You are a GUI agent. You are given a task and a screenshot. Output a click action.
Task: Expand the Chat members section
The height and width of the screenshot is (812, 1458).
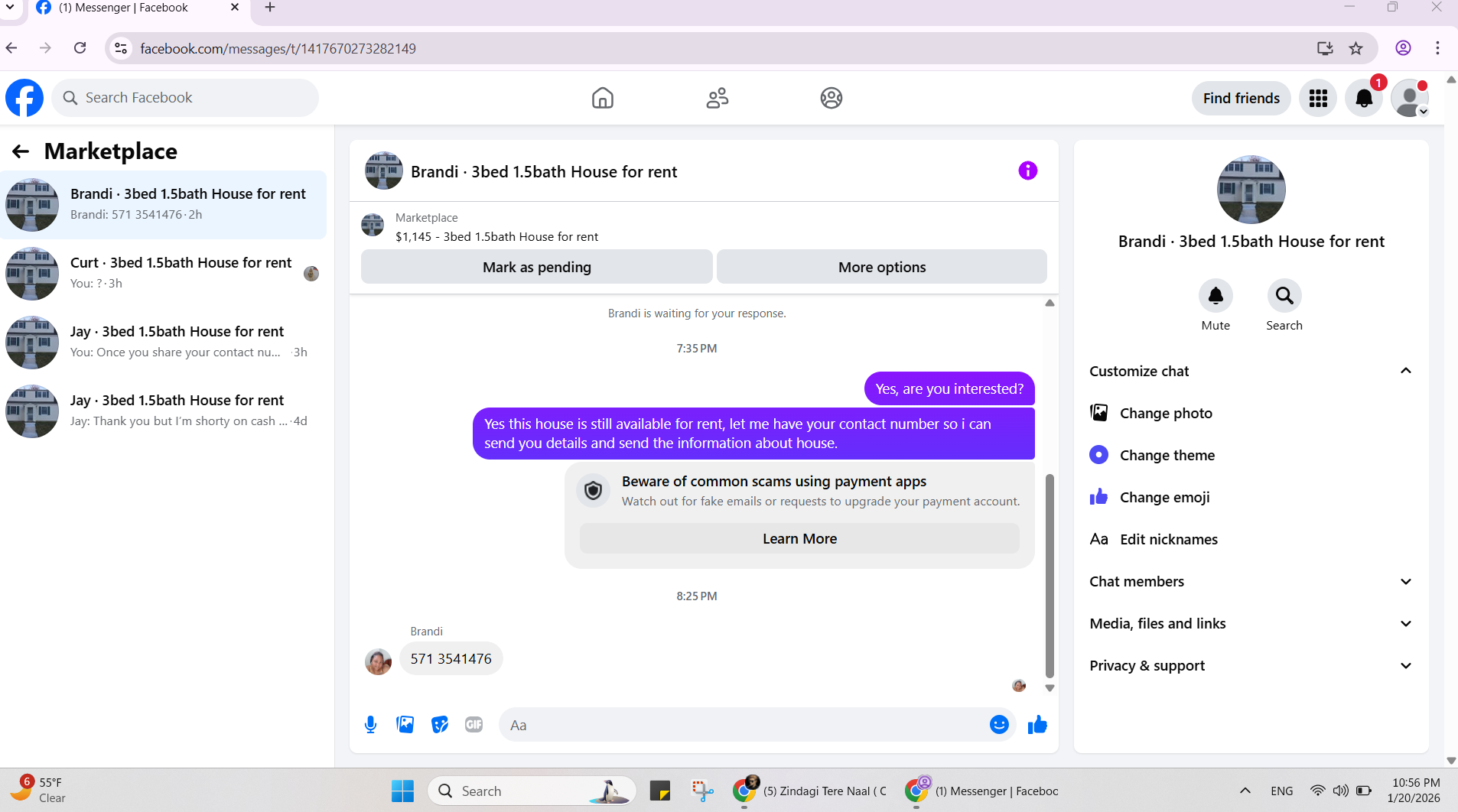[x=1251, y=581]
